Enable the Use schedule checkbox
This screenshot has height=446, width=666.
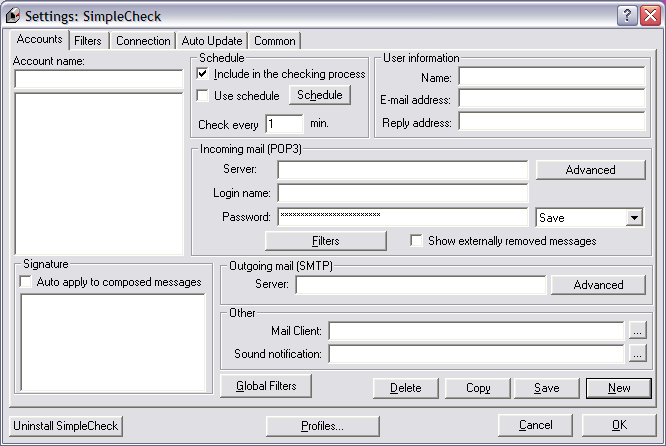point(203,95)
